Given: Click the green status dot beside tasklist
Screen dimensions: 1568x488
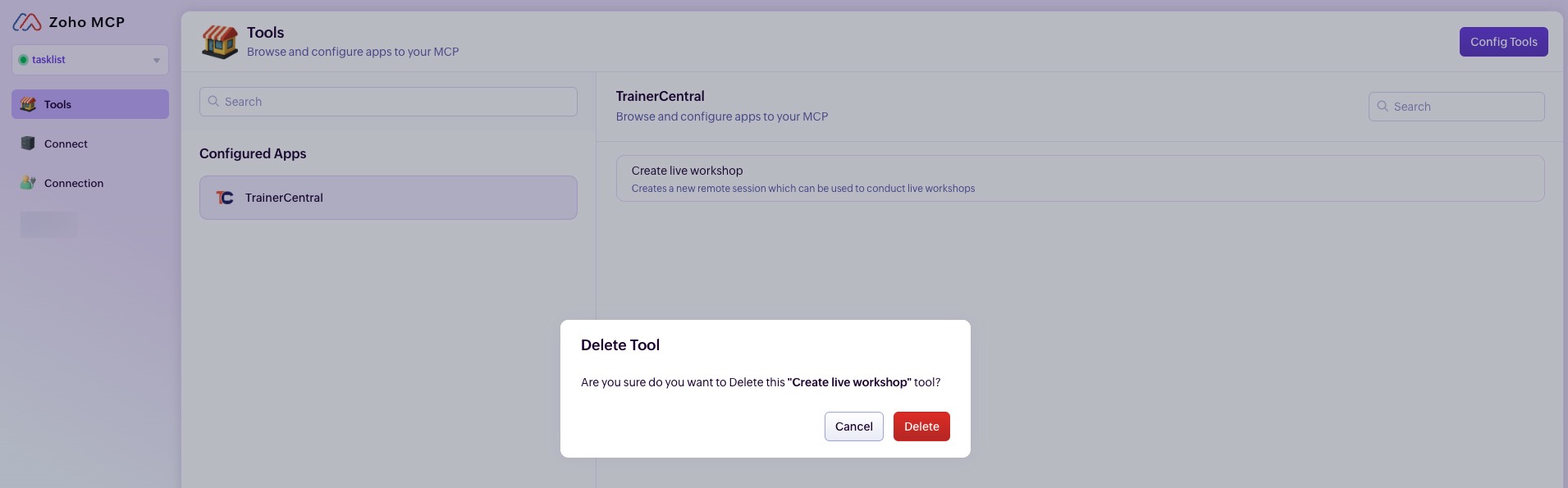Looking at the screenshot, I should pyautogui.click(x=23, y=60).
